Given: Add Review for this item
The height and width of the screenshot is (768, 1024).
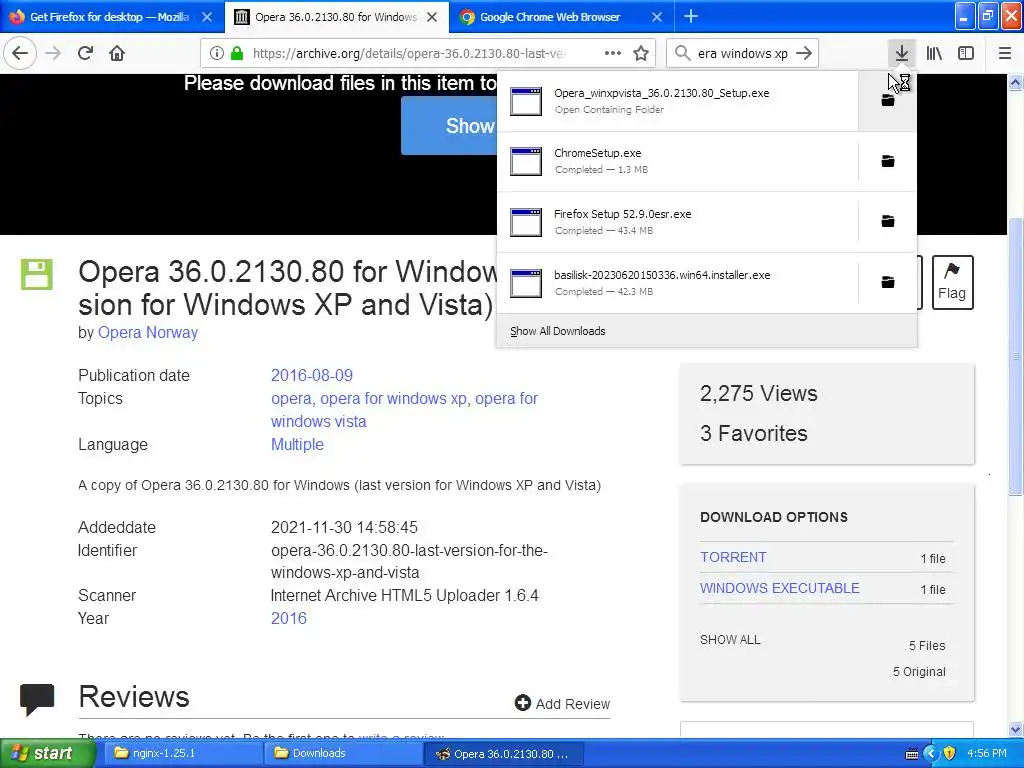Looking at the screenshot, I should click(562, 703).
